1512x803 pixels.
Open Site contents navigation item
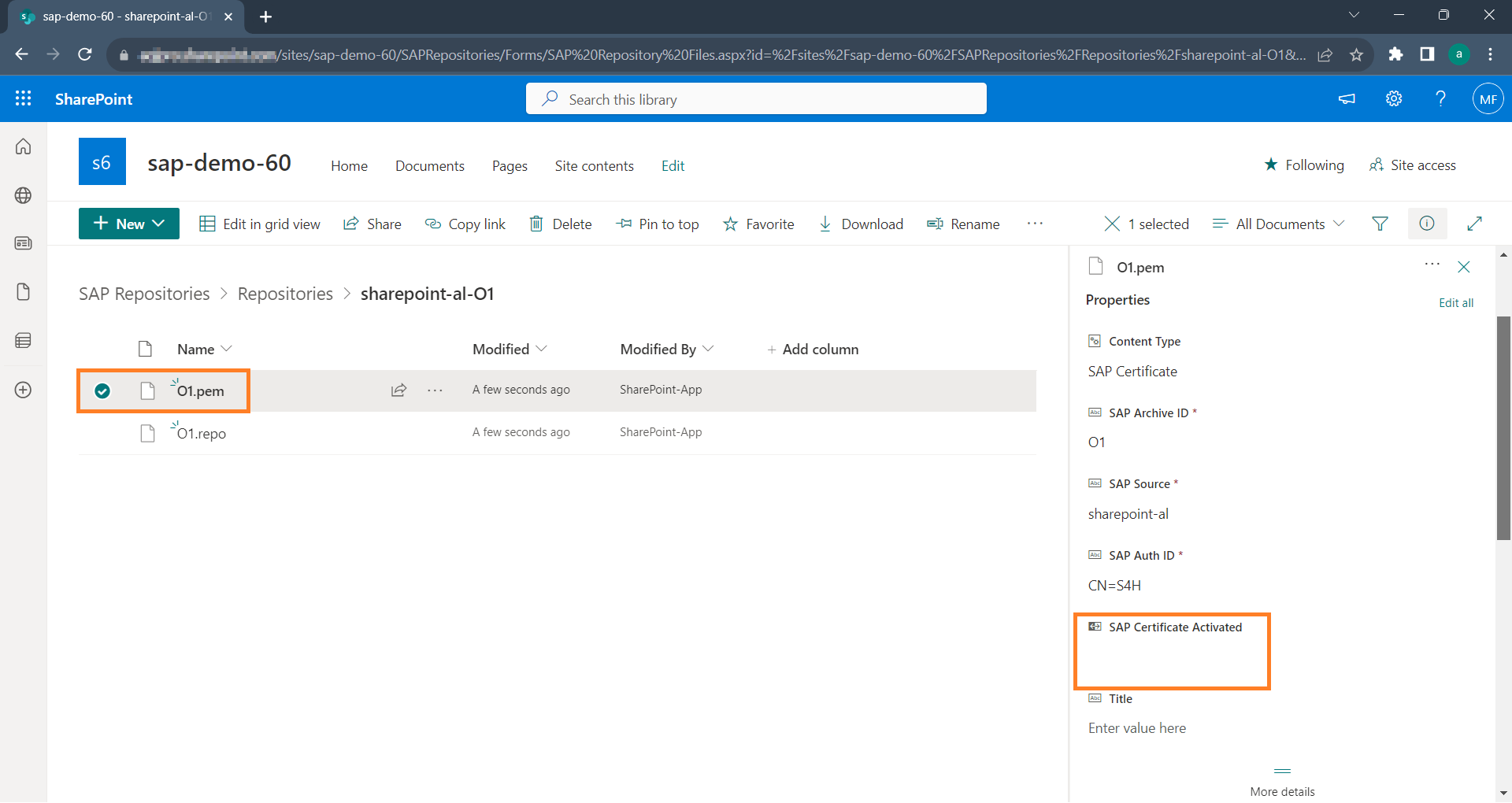[594, 165]
